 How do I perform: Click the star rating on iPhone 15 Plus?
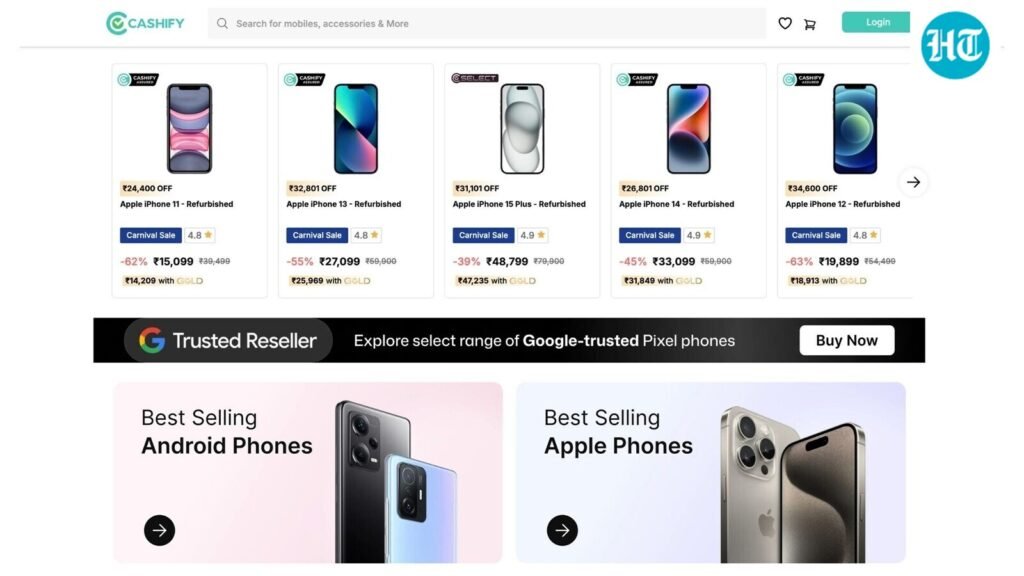[535, 235]
